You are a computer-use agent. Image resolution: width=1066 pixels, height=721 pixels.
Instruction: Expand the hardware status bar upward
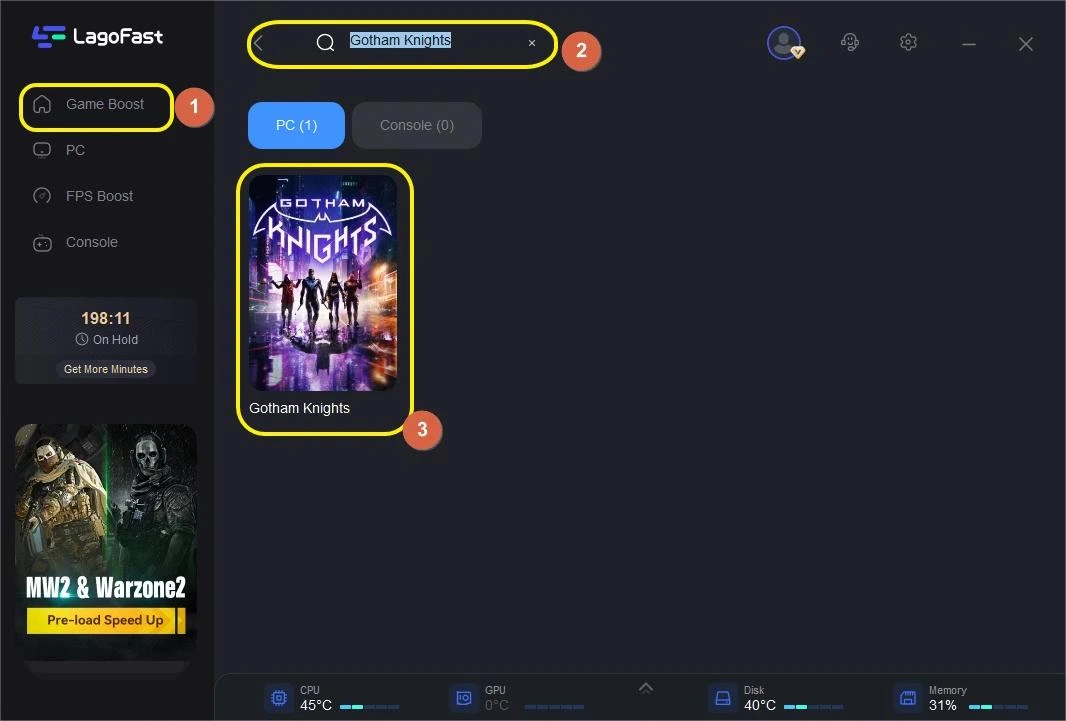pyautogui.click(x=645, y=687)
